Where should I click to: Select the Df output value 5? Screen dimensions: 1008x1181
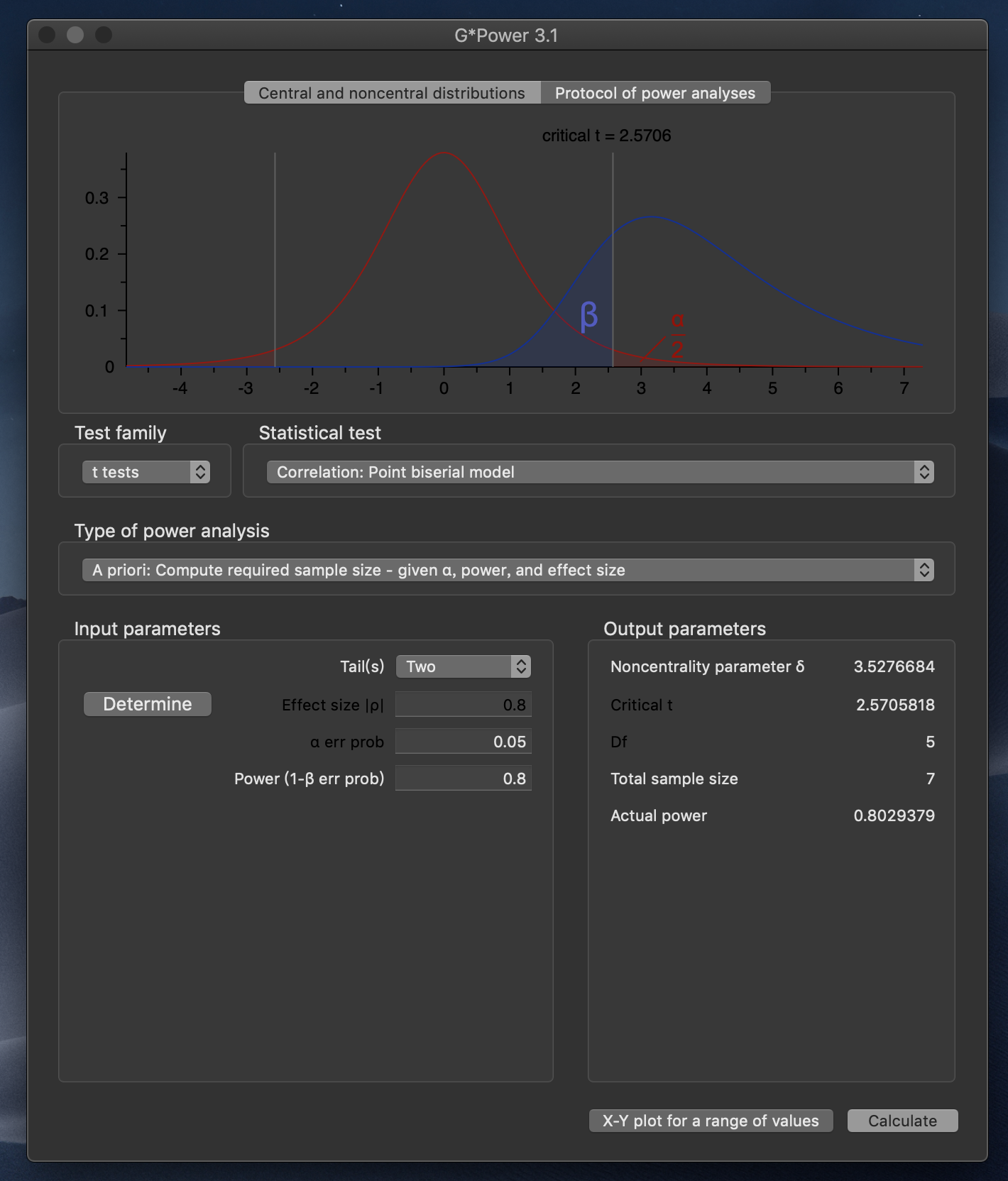(x=931, y=742)
